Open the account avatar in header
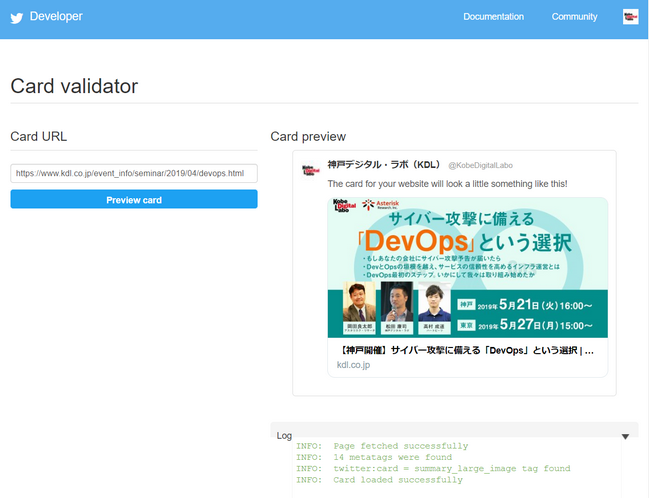The height and width of the screenshot is (498, 649). pyautogui.click(x=630, y=17)
